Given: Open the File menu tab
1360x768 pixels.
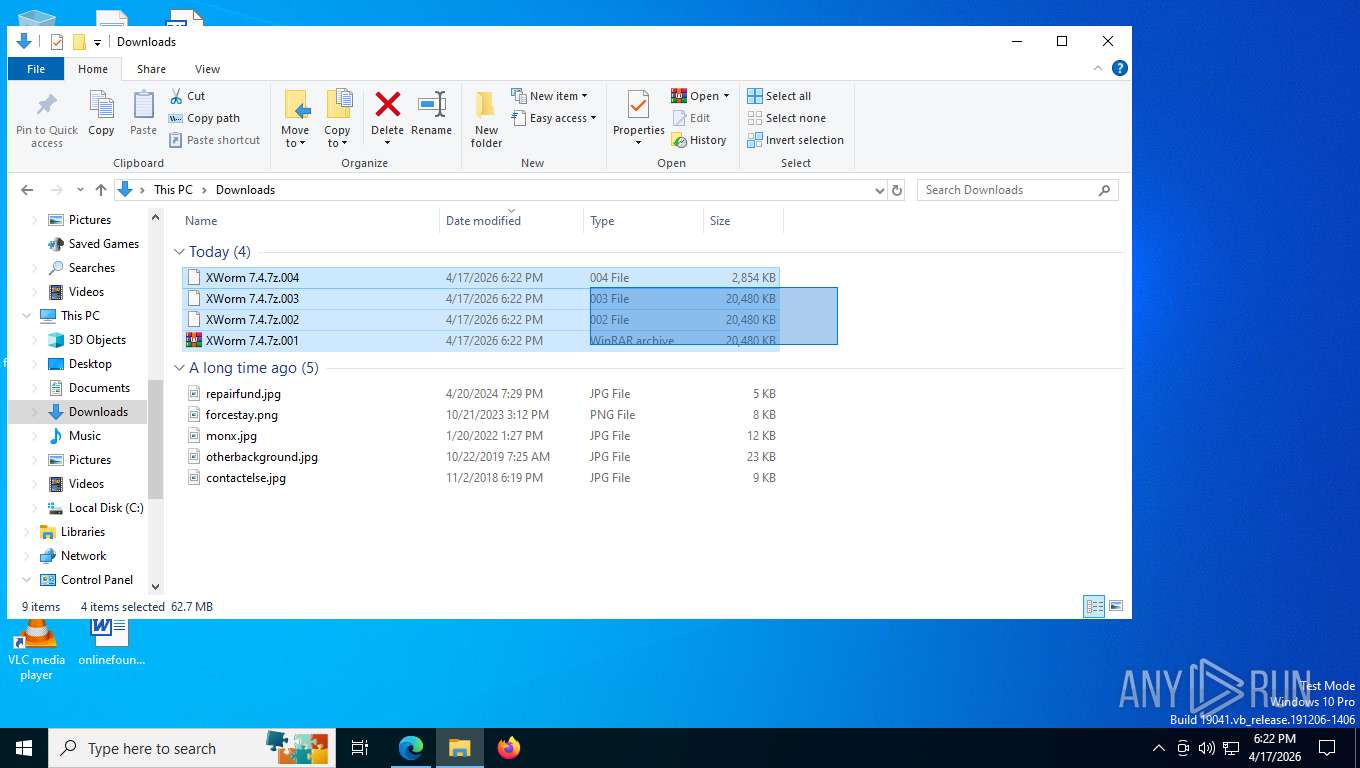Looking at the screenshot, I should (36, 69).
